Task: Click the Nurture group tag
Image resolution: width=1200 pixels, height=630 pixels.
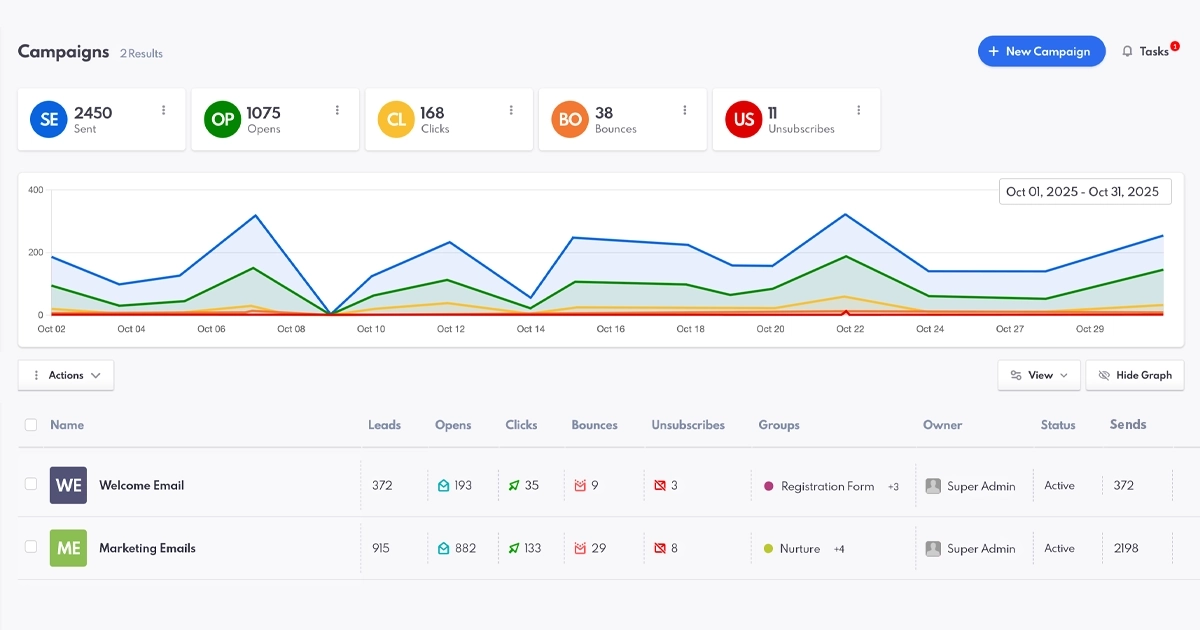Action: coord(800,549)
